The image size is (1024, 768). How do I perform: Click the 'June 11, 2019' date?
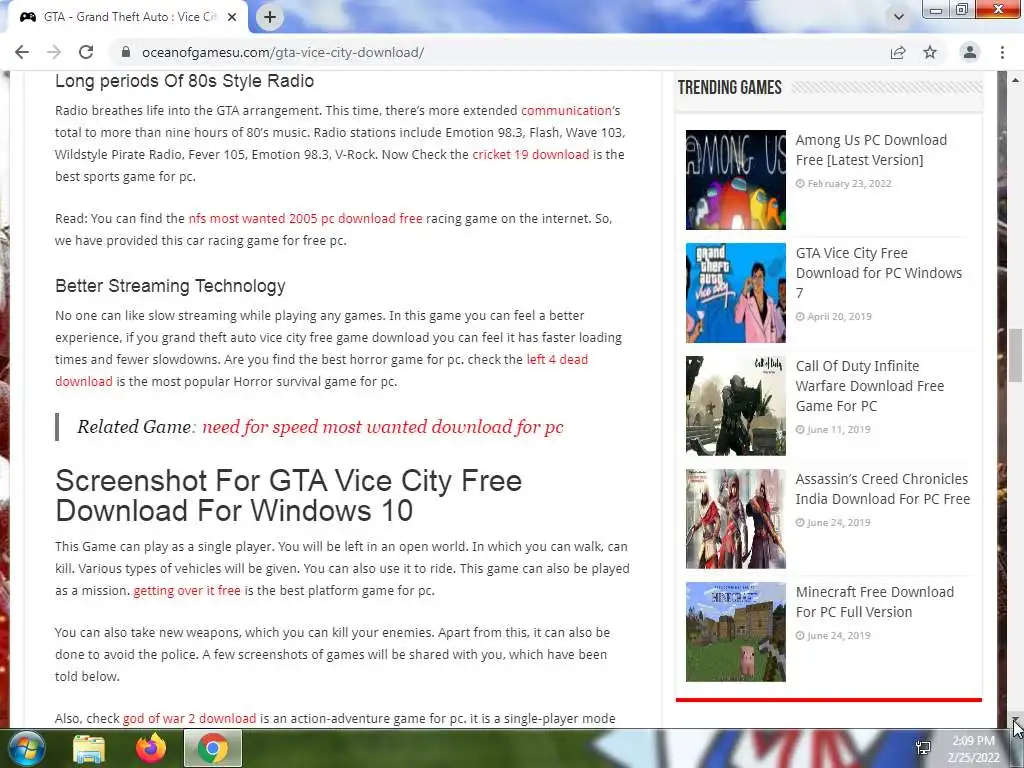[839, 430]
